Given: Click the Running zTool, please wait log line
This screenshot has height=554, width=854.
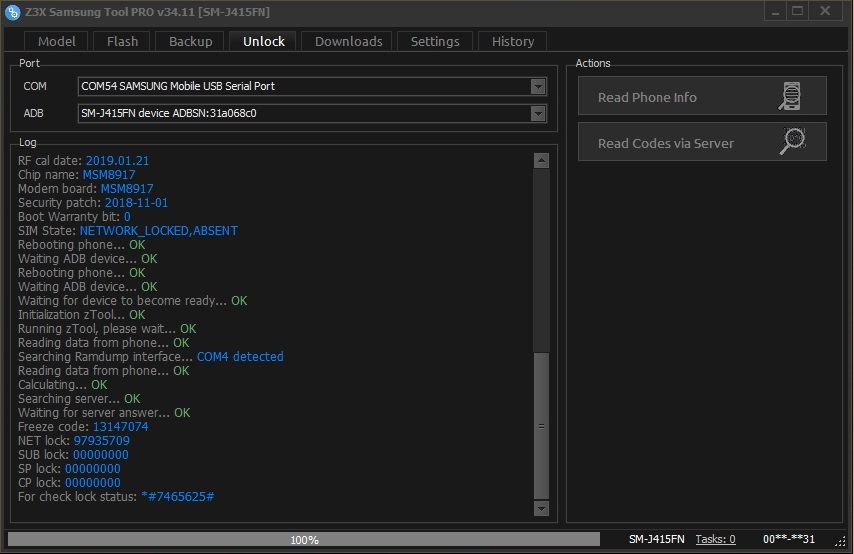Looking at the screenshot, I should (x=107, y=329).
